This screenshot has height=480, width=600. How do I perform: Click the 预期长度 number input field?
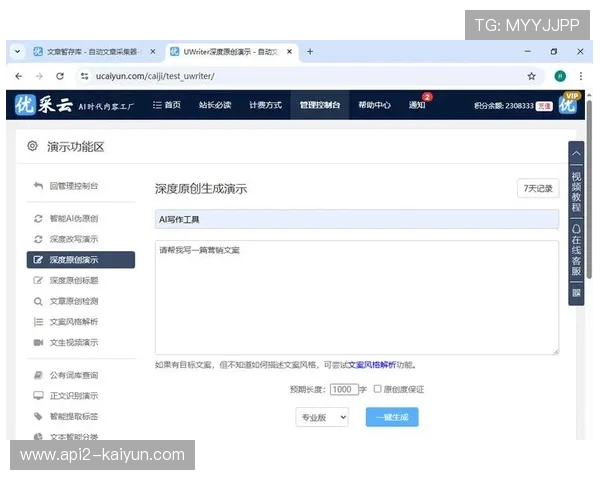click(343, 389)
